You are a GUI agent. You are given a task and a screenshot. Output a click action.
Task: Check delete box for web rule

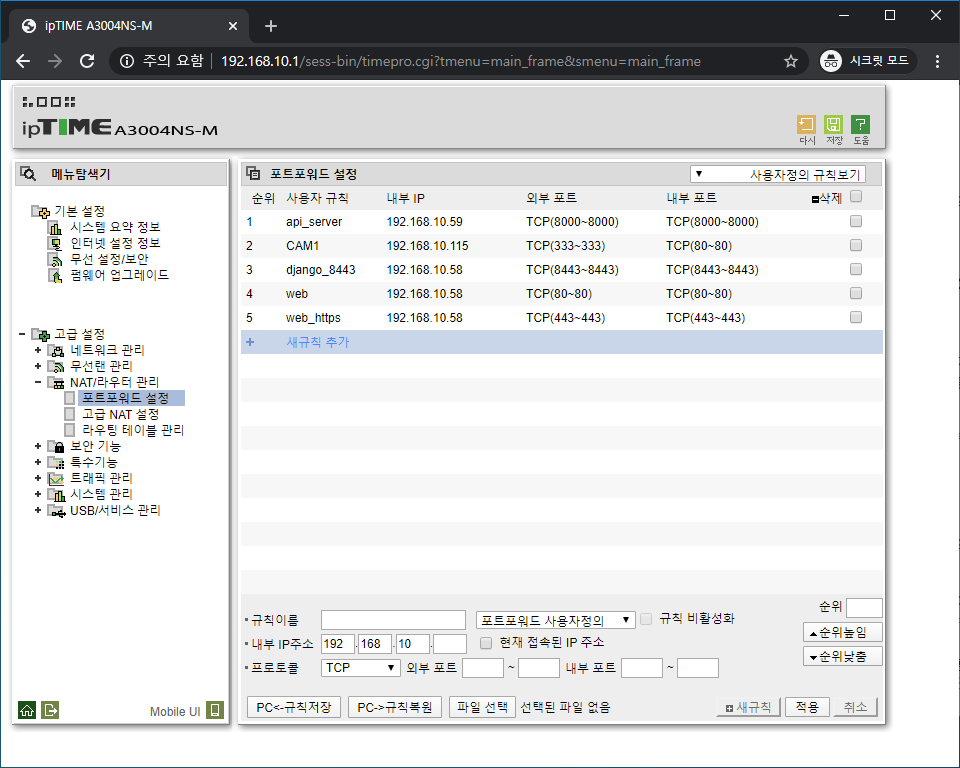point(856,293)
